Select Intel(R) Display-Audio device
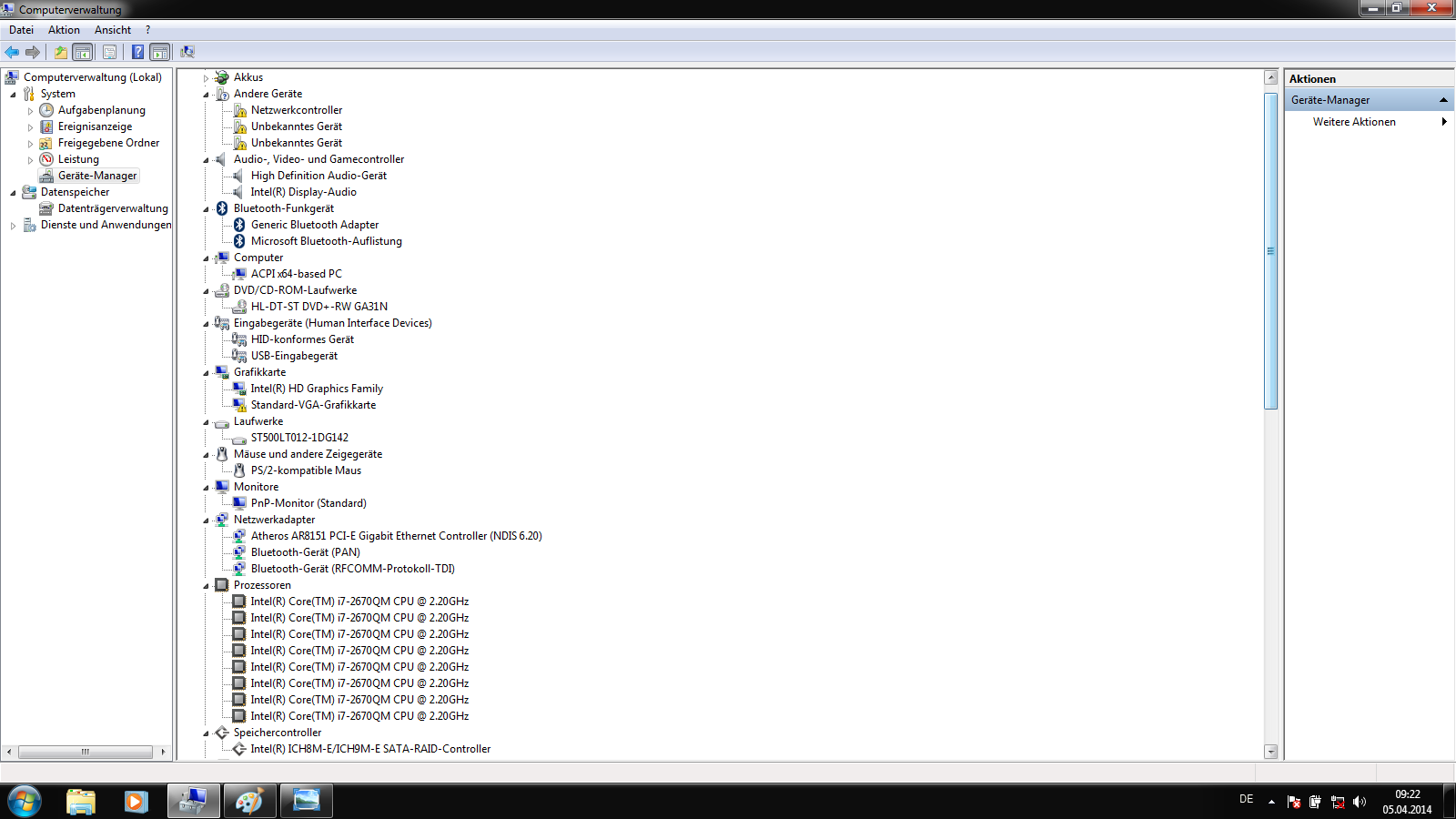Image resolution: width=1456 pixels, height=819 pixels. tap(303, 192)
